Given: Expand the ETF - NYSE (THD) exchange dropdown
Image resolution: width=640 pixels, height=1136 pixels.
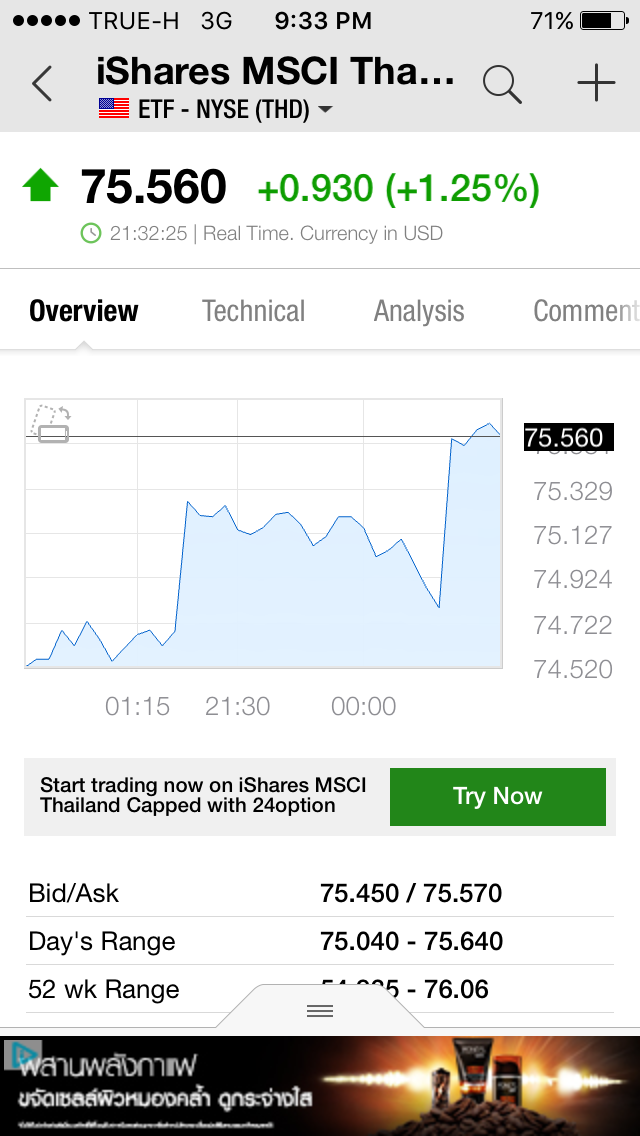Looking at the screenshot, I should click(x=215, y=109).
